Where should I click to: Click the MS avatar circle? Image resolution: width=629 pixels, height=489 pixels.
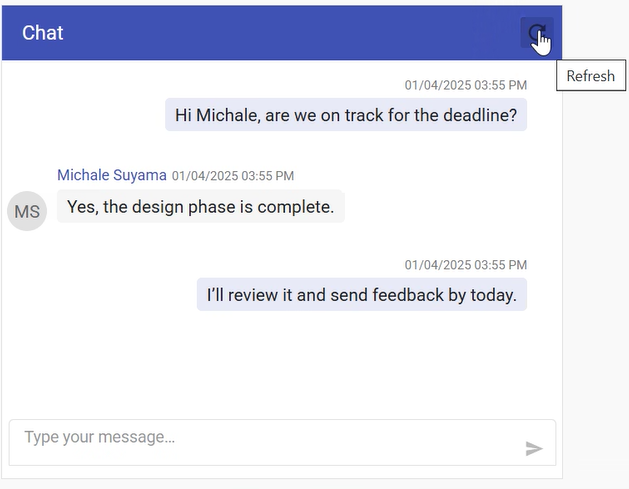click(27, 211)
